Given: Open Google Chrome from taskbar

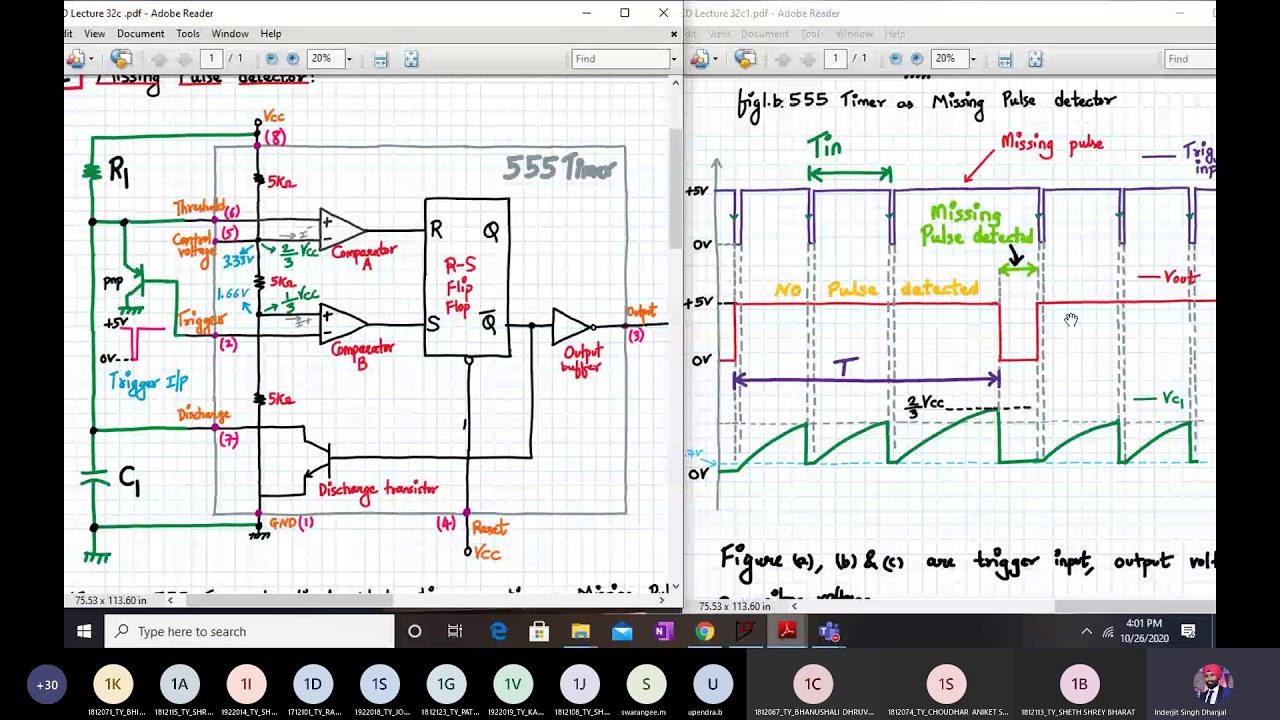Looking at the screenshot, I should coord(705,632).
